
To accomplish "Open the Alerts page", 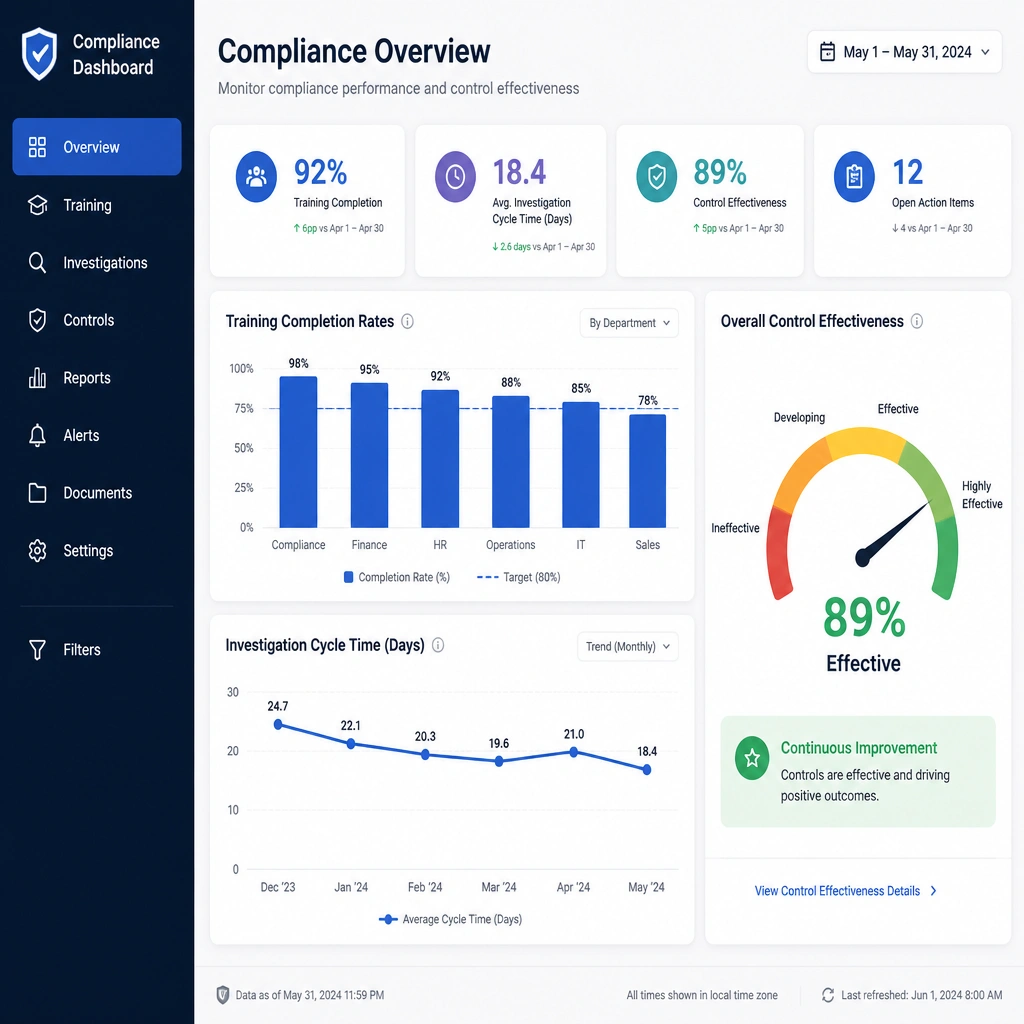I will point(97,435).
